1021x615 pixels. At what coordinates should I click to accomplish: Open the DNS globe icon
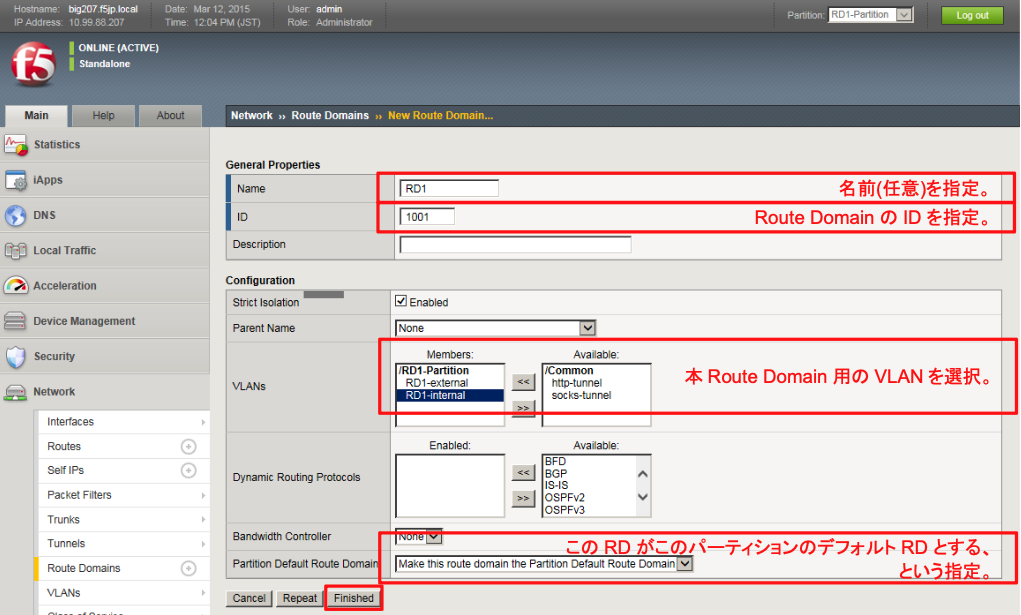tap(16, 216)
